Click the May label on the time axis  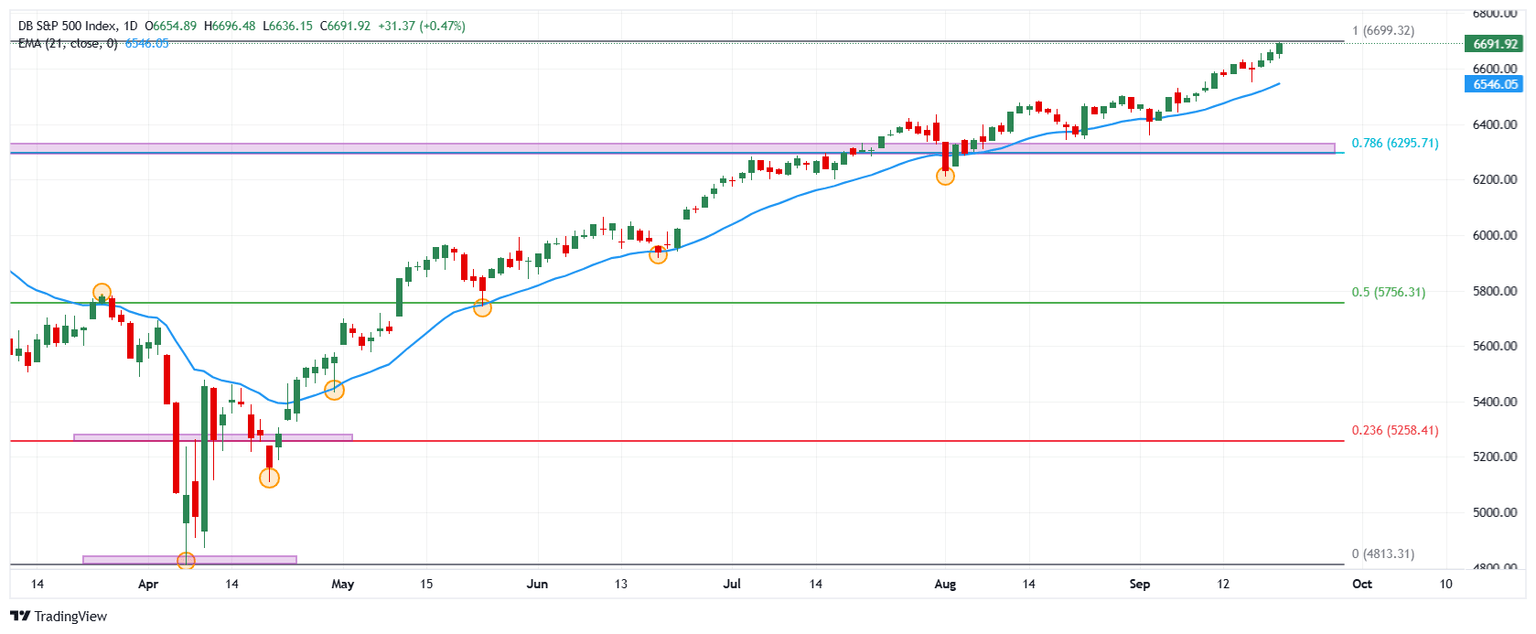(x=343, y=583)
